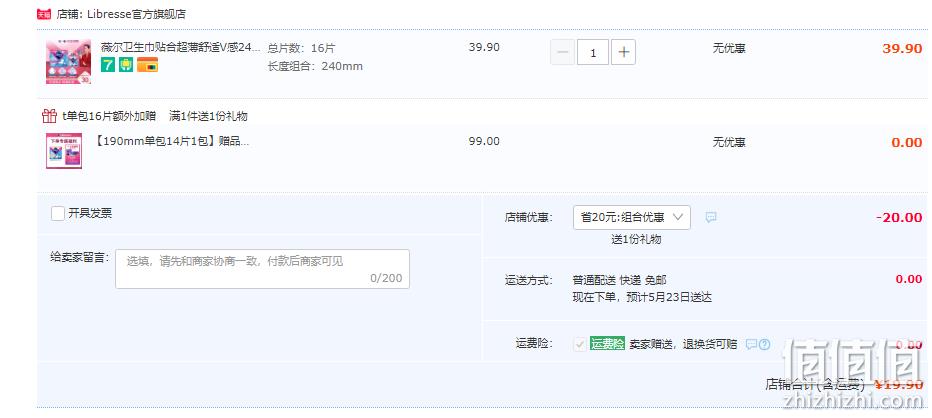Click the quantity input field showing 1
Screen dimensions: 932x418
[593, 52]
